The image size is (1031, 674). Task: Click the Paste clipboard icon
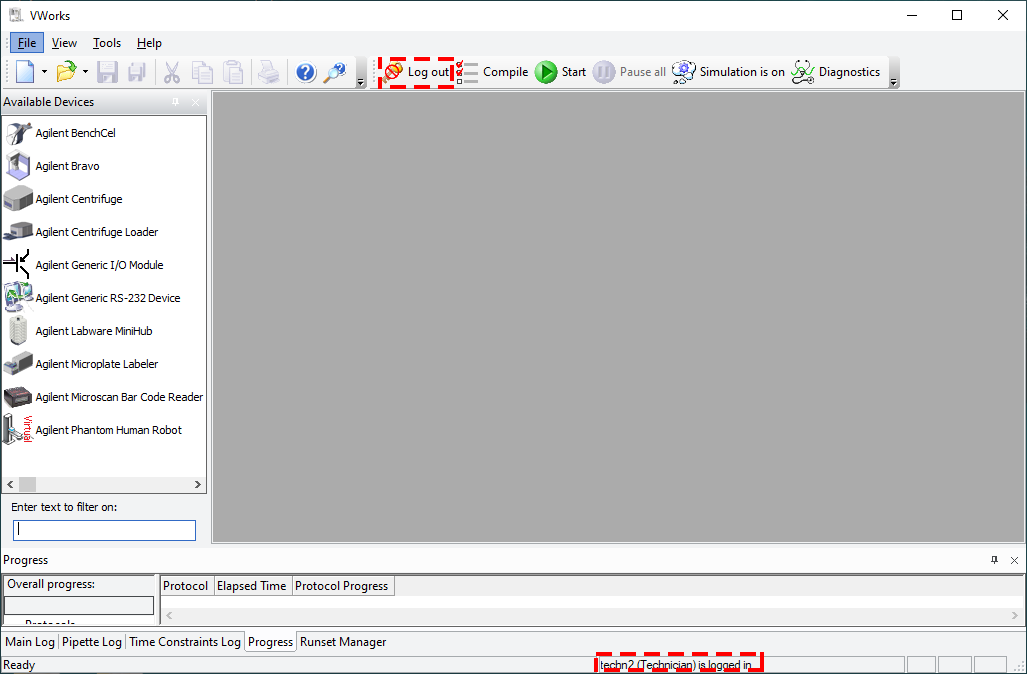[x=233, y=72]
